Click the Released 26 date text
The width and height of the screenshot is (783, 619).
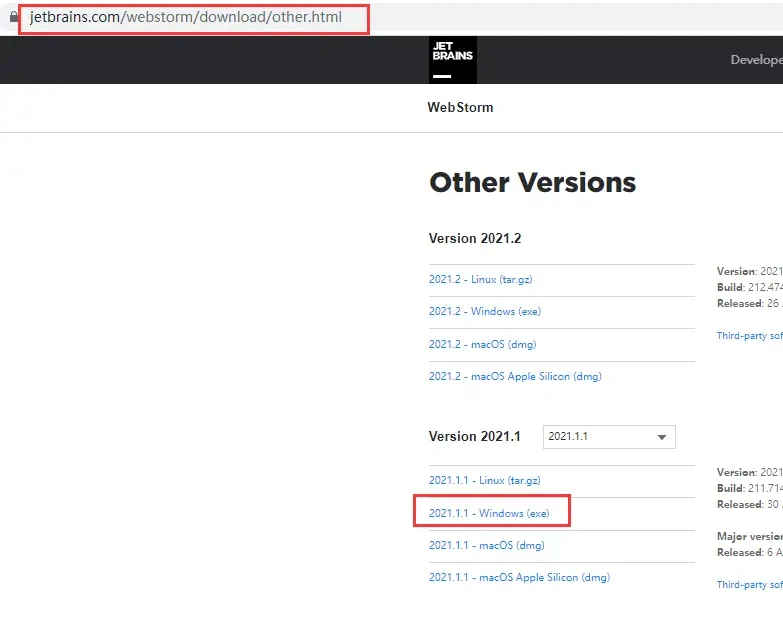(750, 303)
